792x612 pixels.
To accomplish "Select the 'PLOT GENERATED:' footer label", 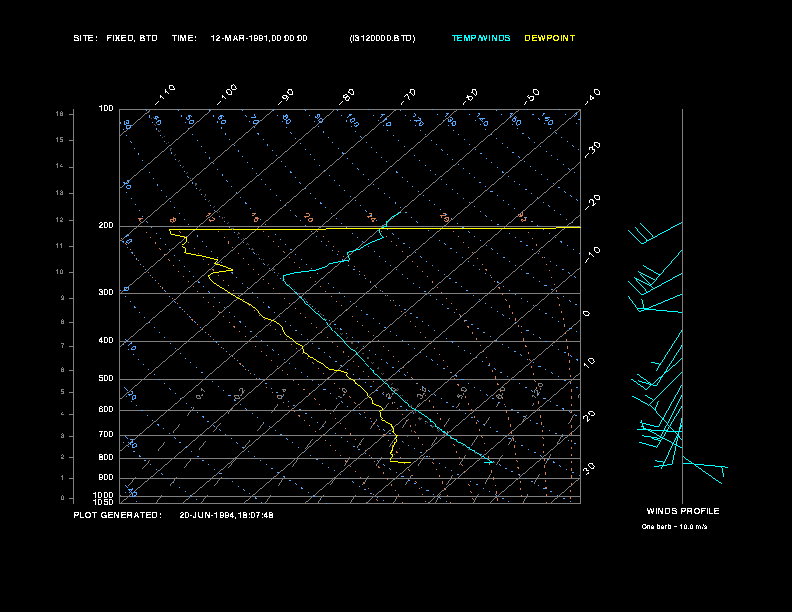I will tap(118, 515).
